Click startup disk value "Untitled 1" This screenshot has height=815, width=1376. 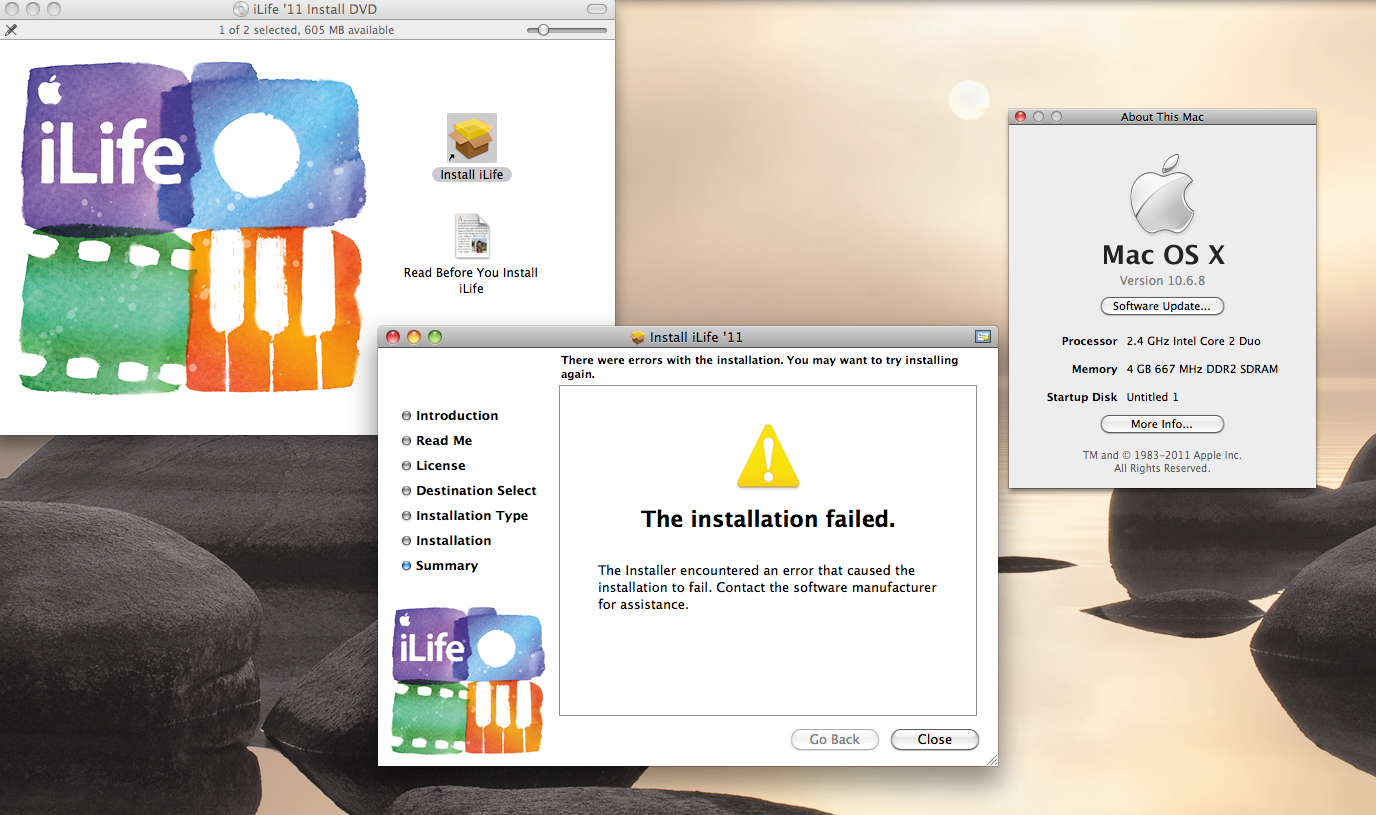click(1153, 397)
